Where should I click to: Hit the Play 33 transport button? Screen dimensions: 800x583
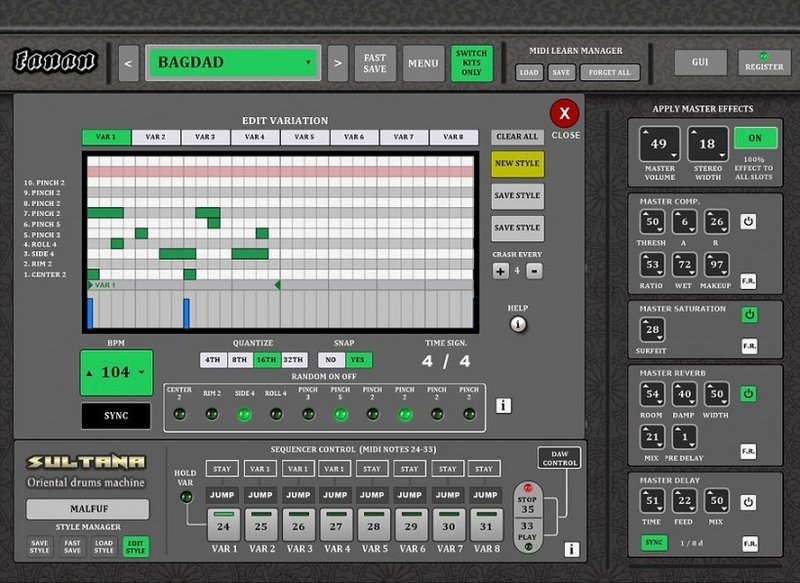528,536
